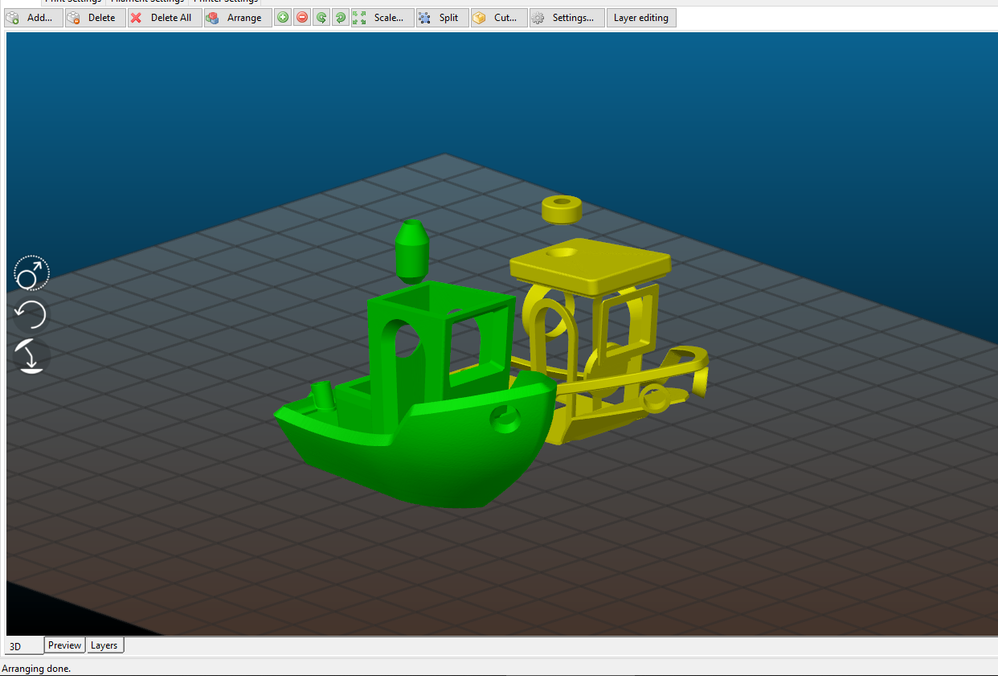Viewport: 998px width, 676px height.
Task: Click the rotate clockwise toolbar icon
Action: (341, 18)
